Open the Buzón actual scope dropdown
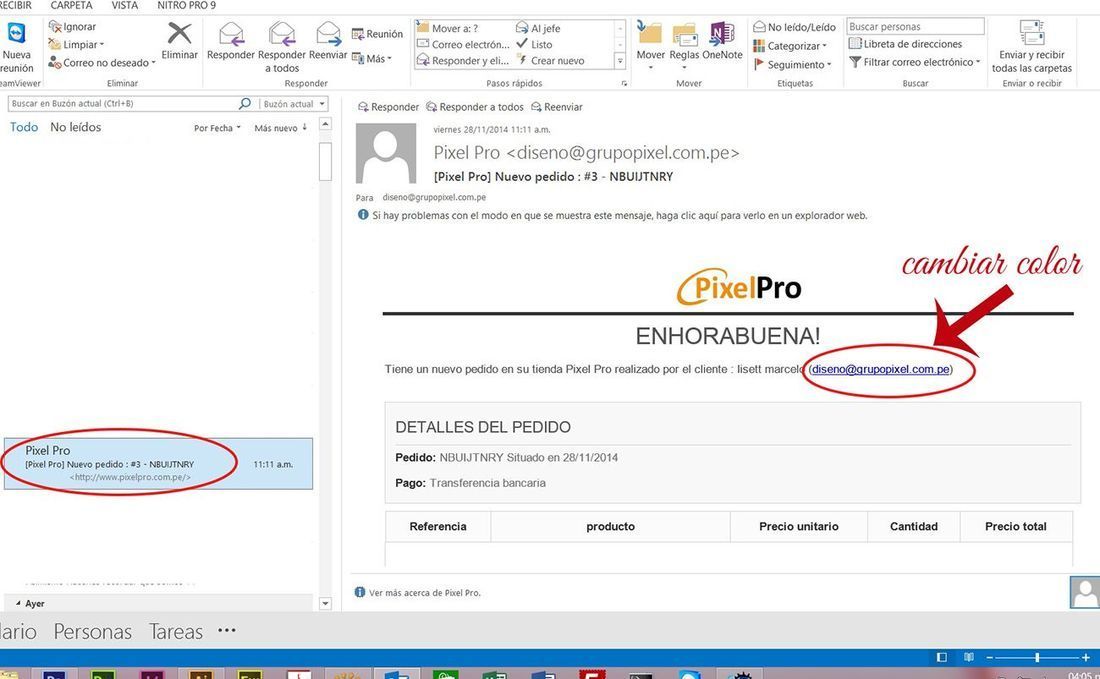1100x679 pixels. [294, 104]
